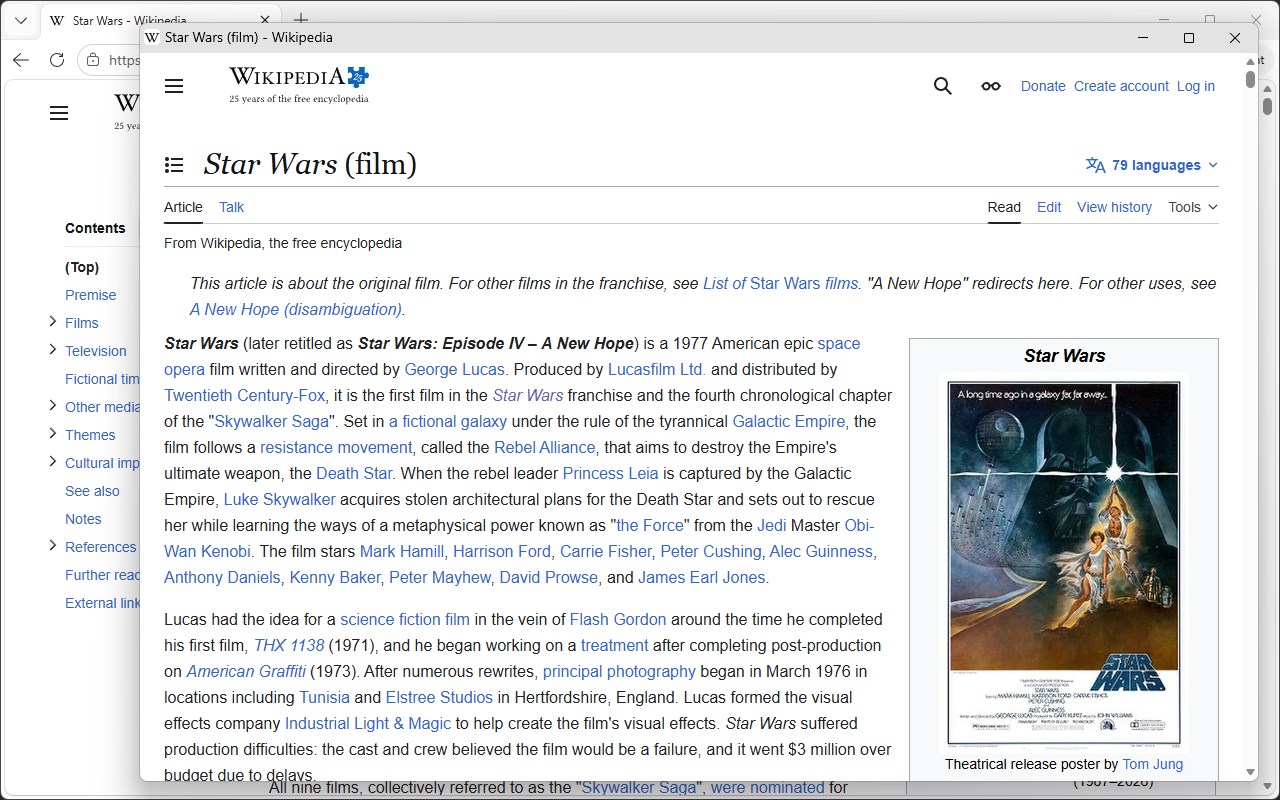This screenshot has height=800, width=1280.
Task: Jump to (Top) in the Contents sidebar
Action: (x=82, y=267)
